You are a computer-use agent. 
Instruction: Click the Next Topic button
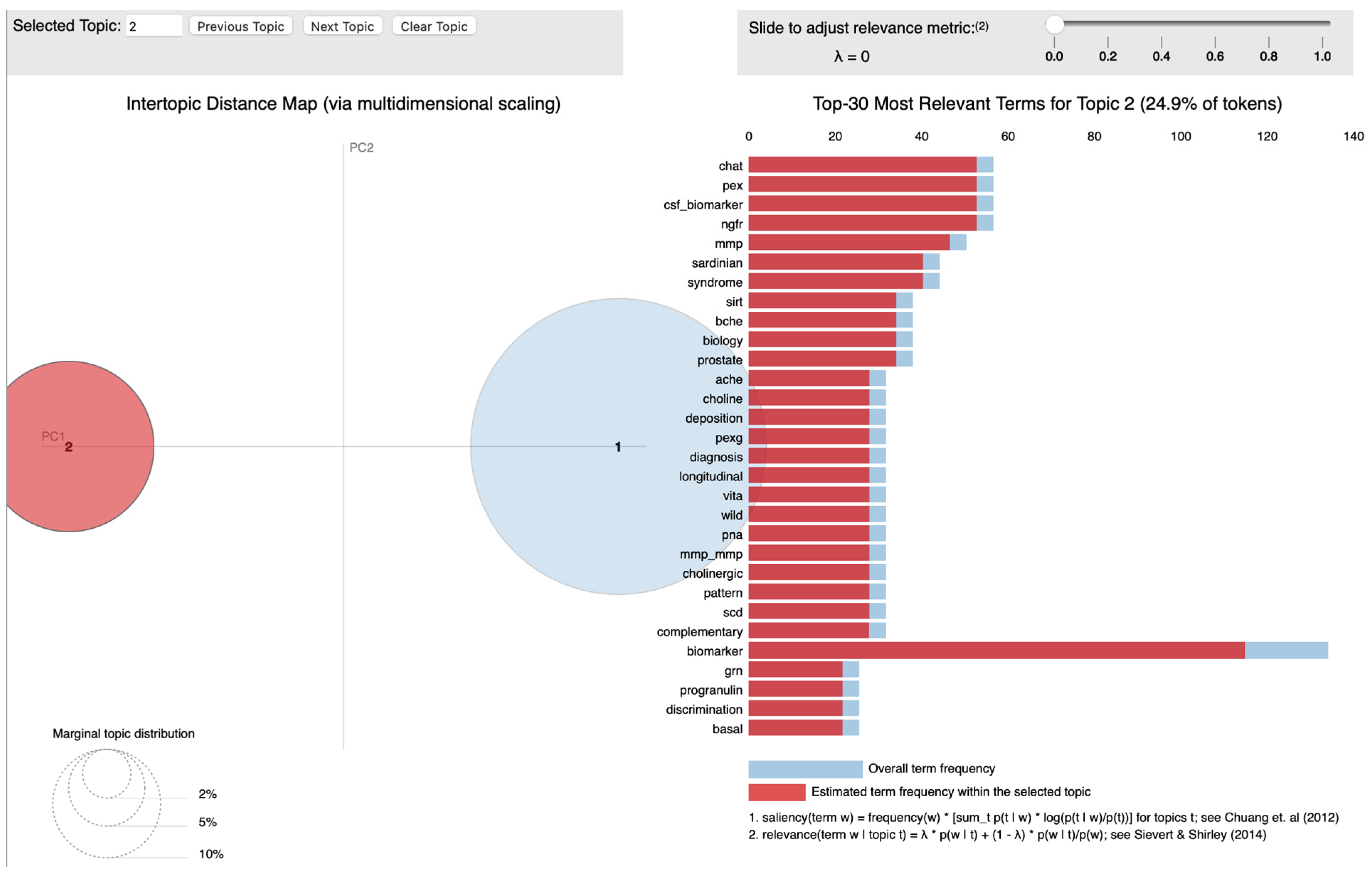[x=342, y=26]
